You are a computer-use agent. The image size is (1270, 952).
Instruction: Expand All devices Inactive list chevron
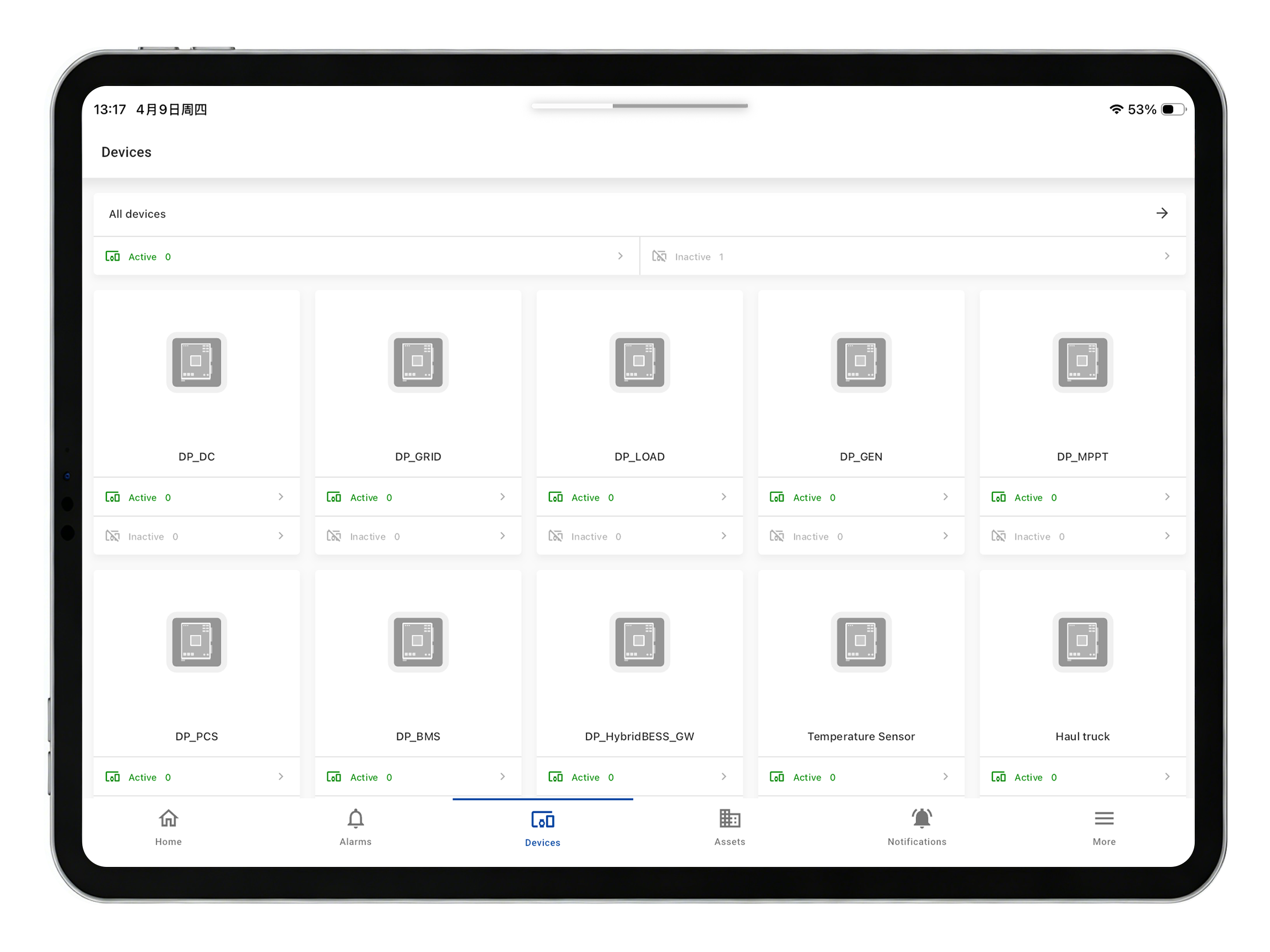pyautogui.click(x=1167, y=256)
